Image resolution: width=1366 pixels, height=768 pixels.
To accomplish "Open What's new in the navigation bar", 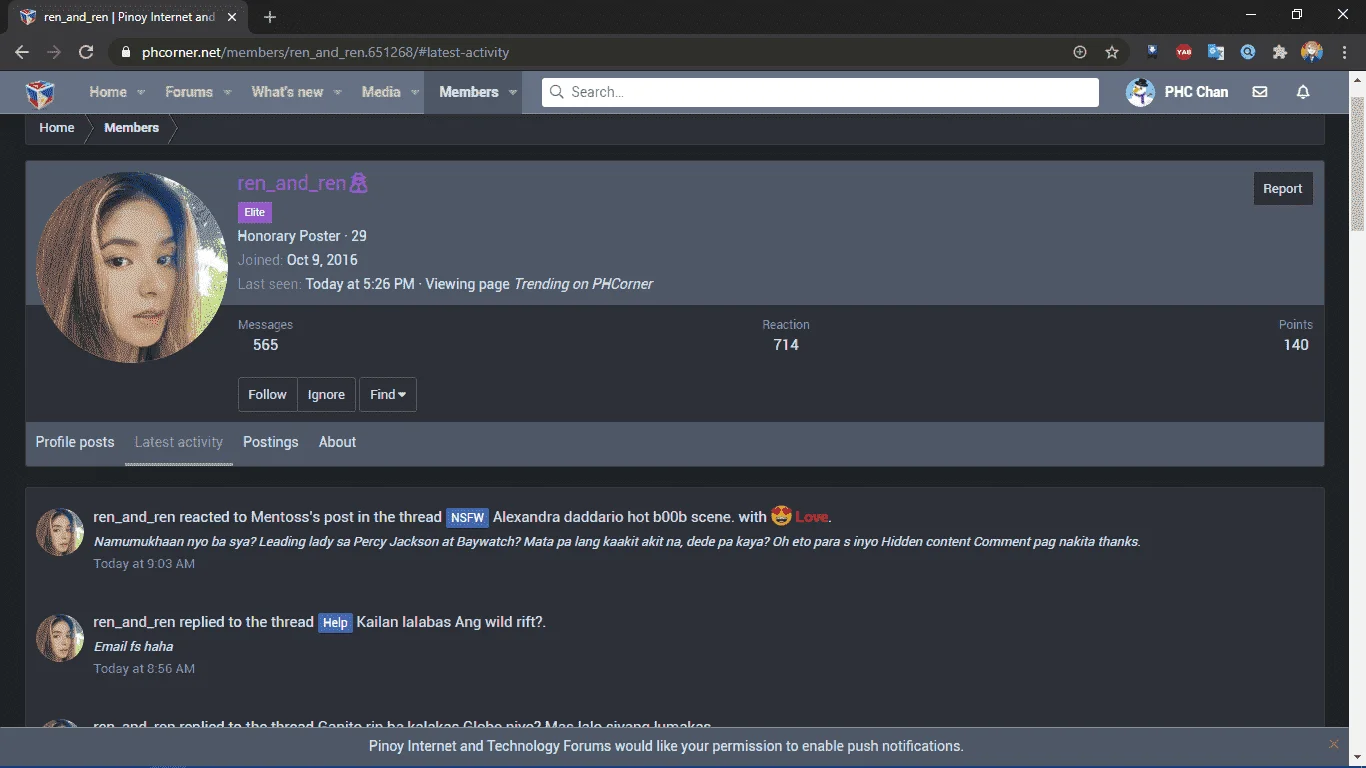I will tap(287, 92).
